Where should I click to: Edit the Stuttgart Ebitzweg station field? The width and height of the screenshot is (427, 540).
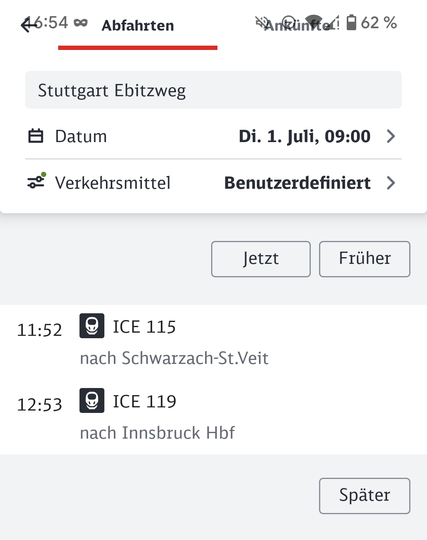tap(214, 90)
